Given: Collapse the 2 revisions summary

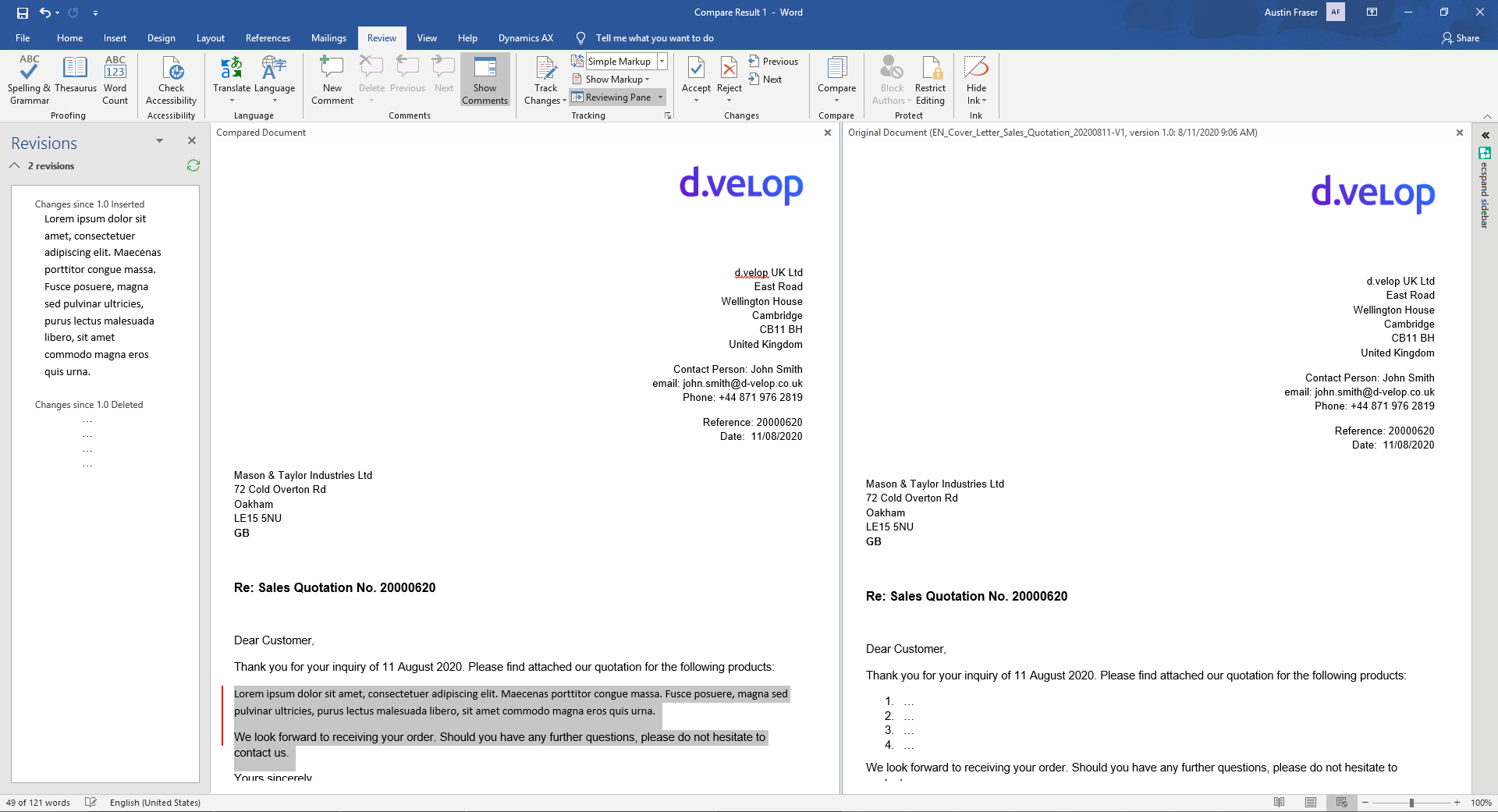Looking at the screenshot, I should point(15,165).
